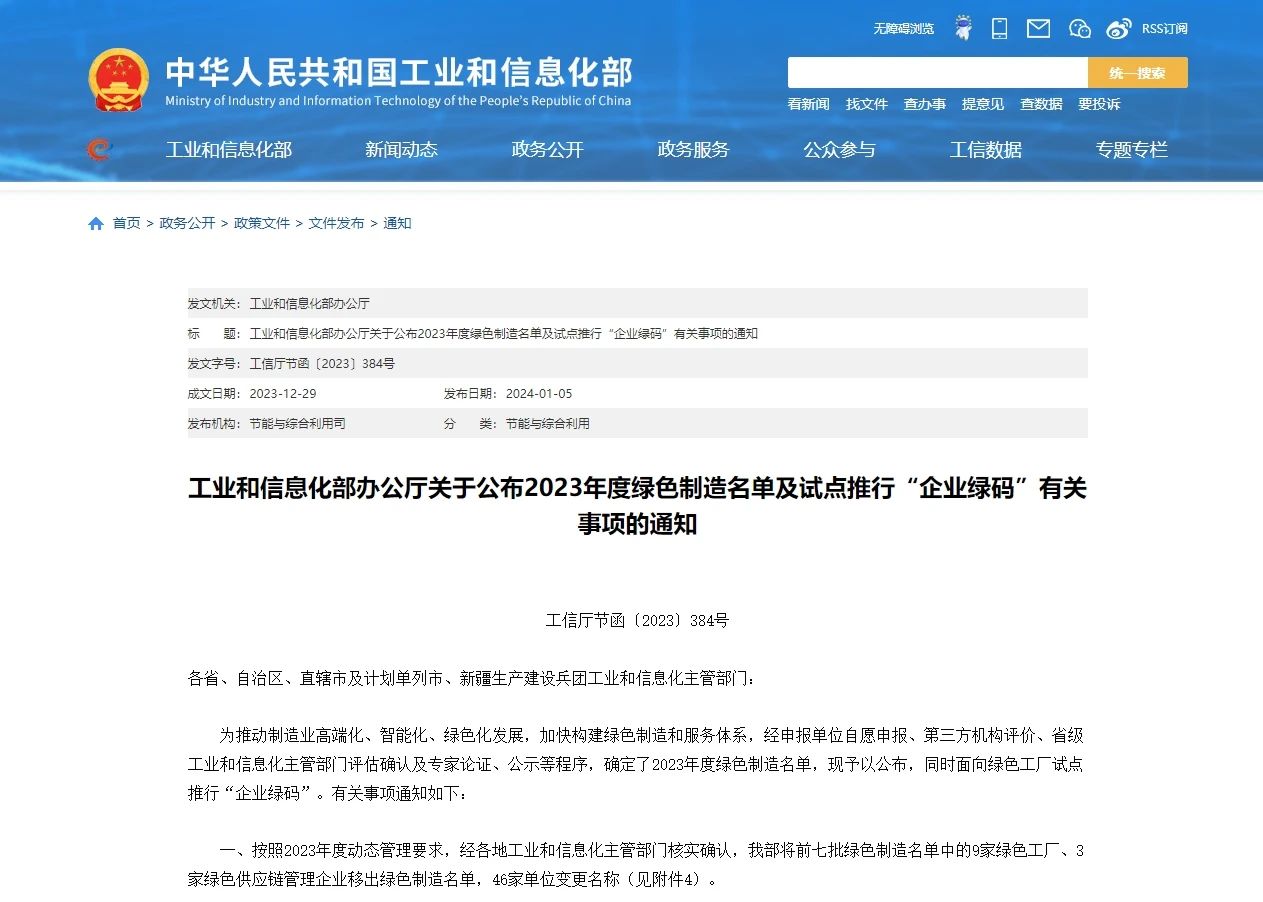Image resolution: width=1263 pixels, height=902 pixels.
Task: Click the red swirl icon in navigation bar
Action: pyautogui.click(x=98, y=150)
